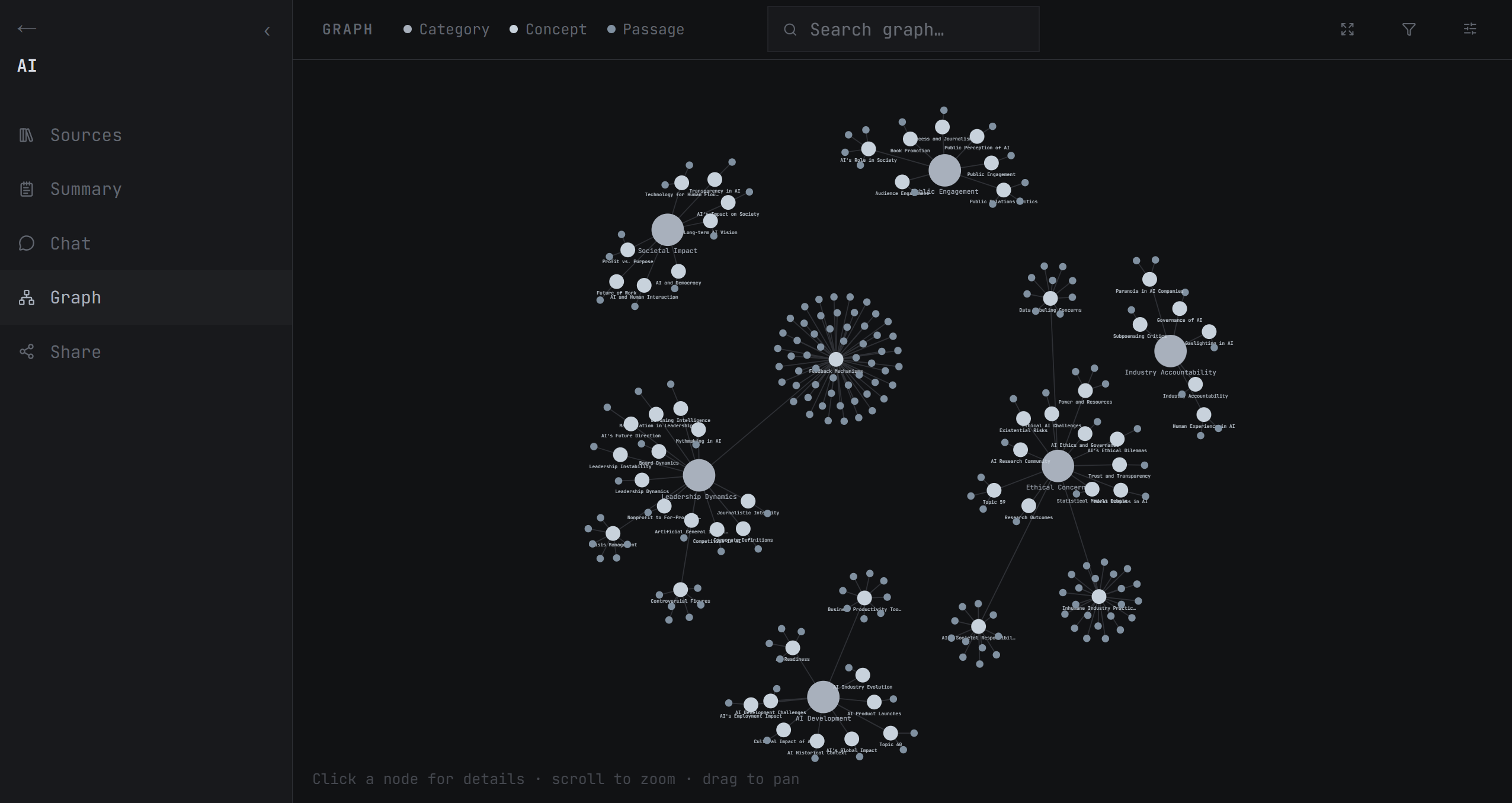Click the AI and Democracy concept node
The height and width of the screenshot is (803, 1512).
pyautogui.click(x=678, y=271)
